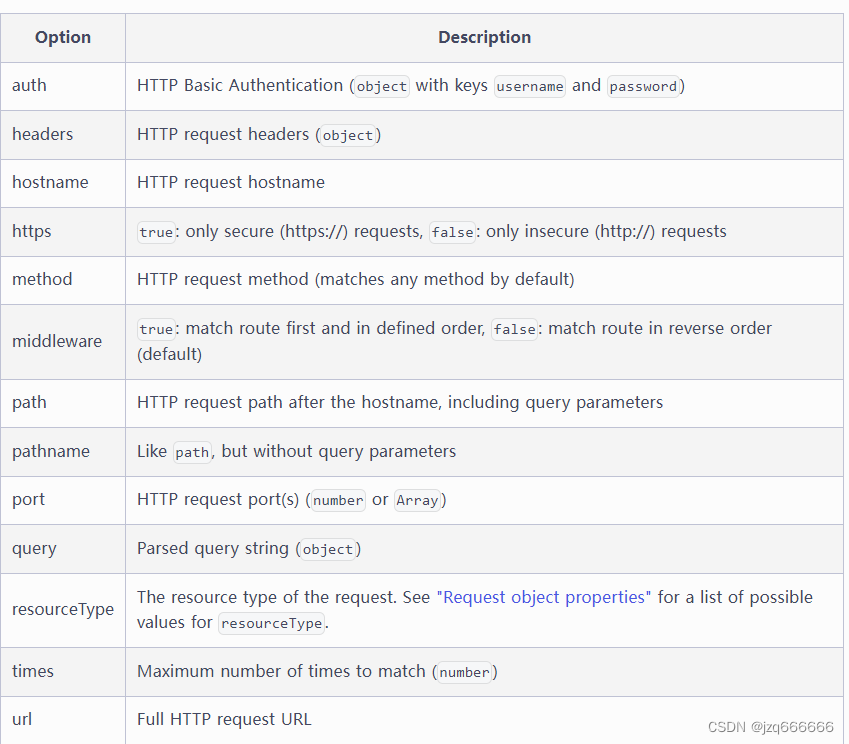849x744 pixels.
Task: Click the path code tag in pathname row
Action: point(192,452)
